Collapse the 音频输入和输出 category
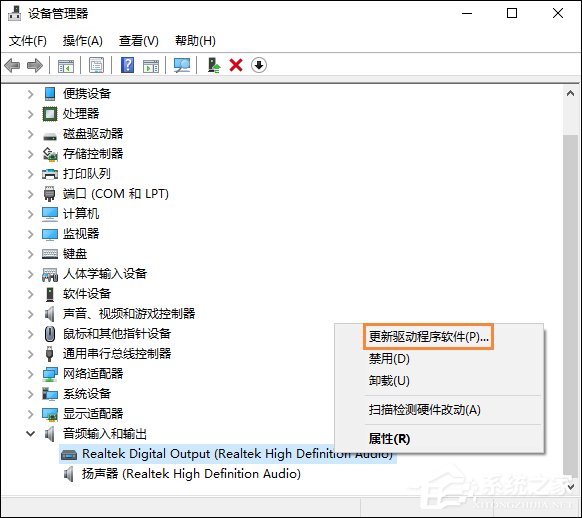Screen dimensions: 582x518 tap(30, 433)
